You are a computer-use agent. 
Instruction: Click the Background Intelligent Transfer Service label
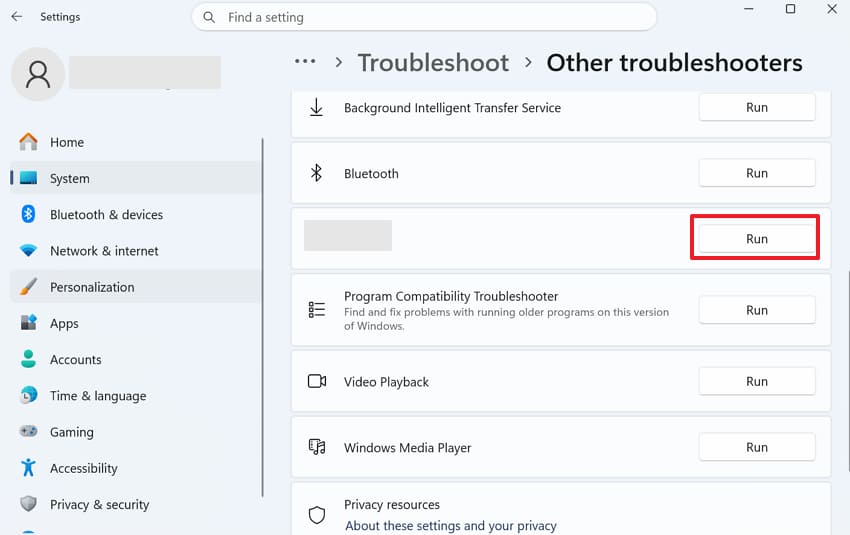(452, 108)
